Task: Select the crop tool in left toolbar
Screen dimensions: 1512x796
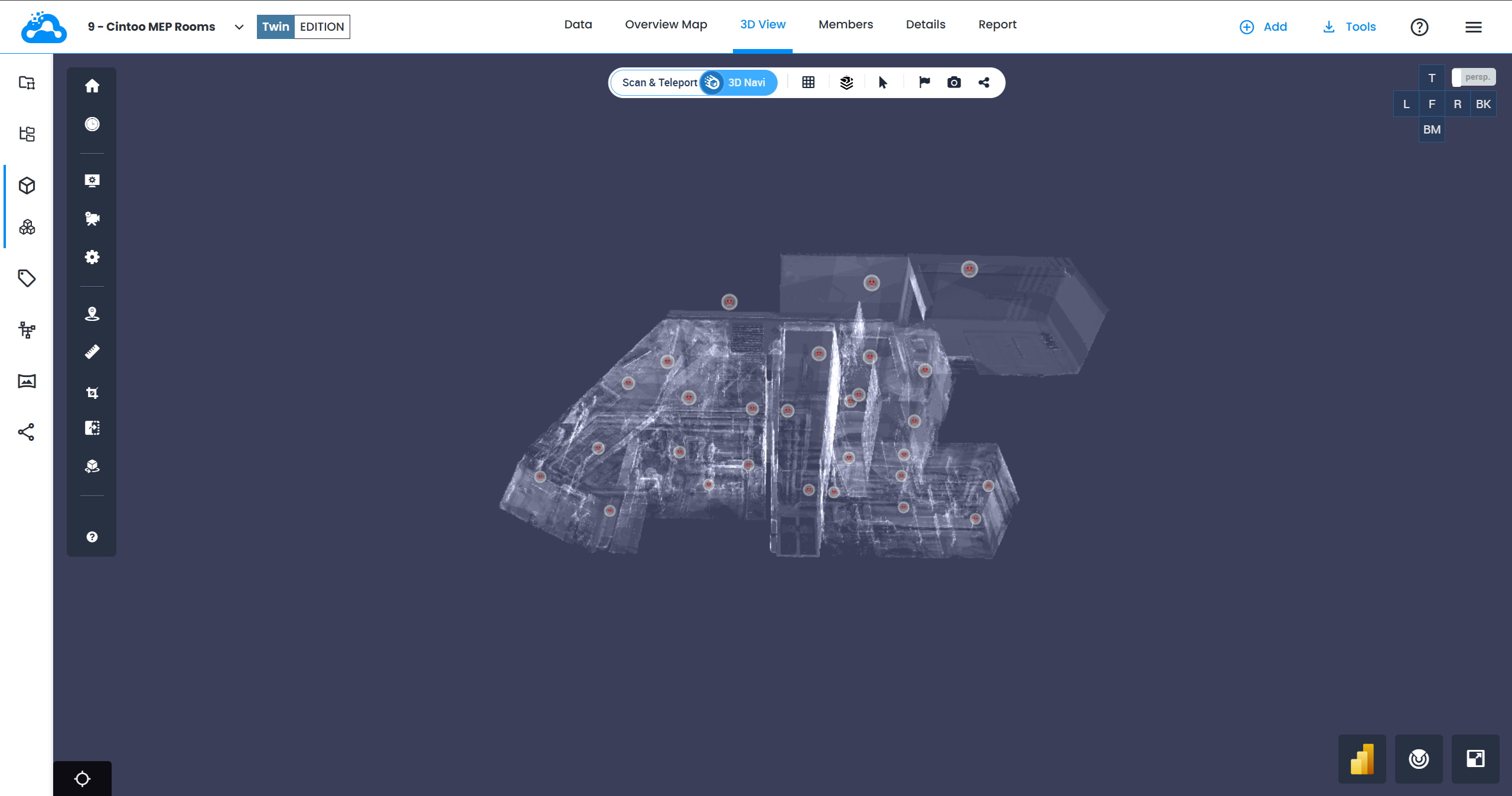Action: [x=92, y=393]
